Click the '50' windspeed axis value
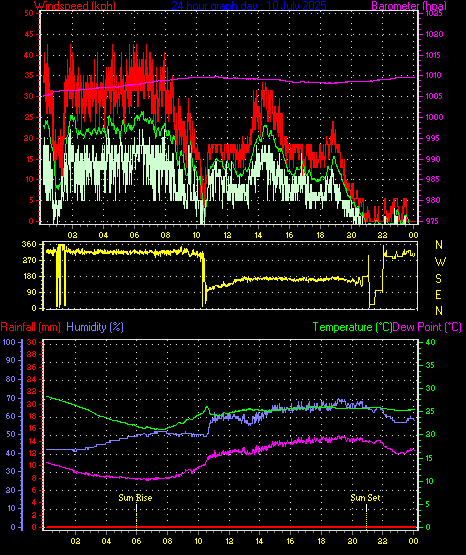Screen dimensions: 466x555 click(29, 13)
